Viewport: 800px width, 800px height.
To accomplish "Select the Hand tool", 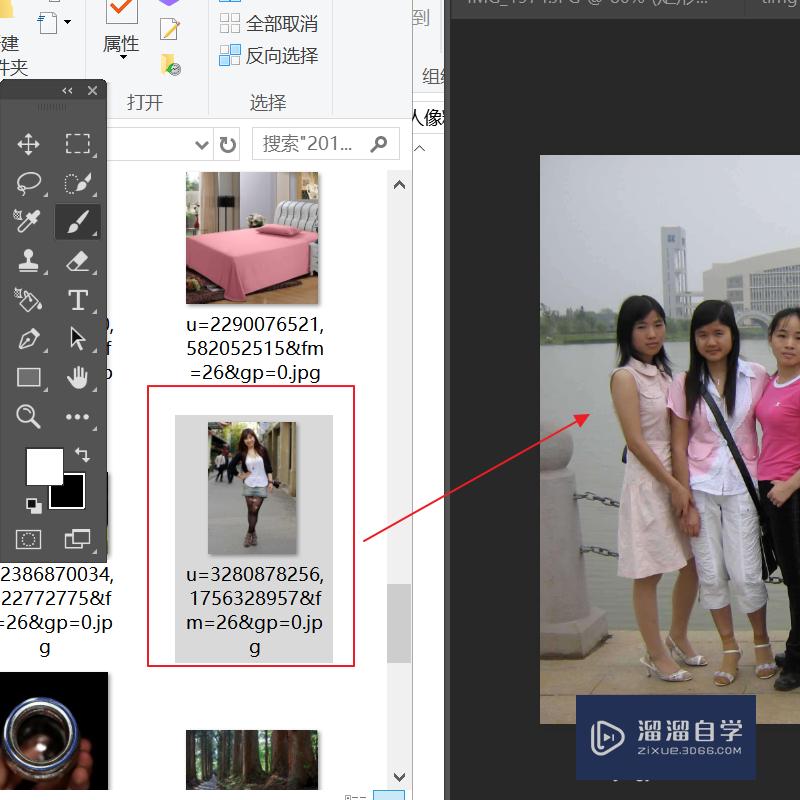I will coord(77,377).
